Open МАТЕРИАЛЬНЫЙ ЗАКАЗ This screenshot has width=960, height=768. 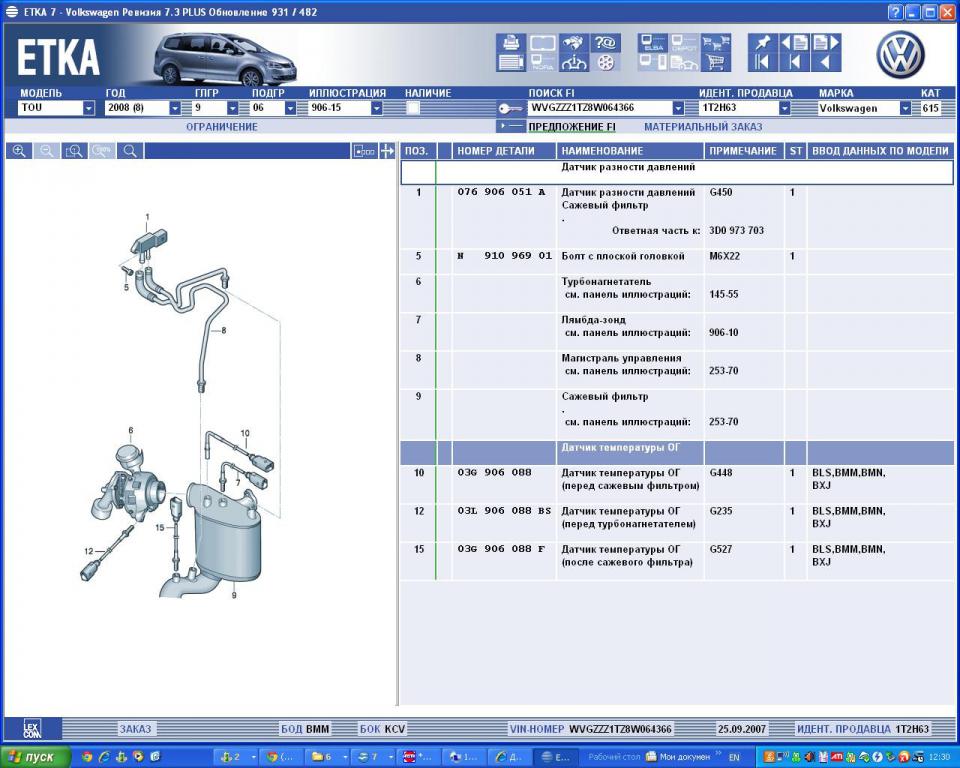pos(703,127)
